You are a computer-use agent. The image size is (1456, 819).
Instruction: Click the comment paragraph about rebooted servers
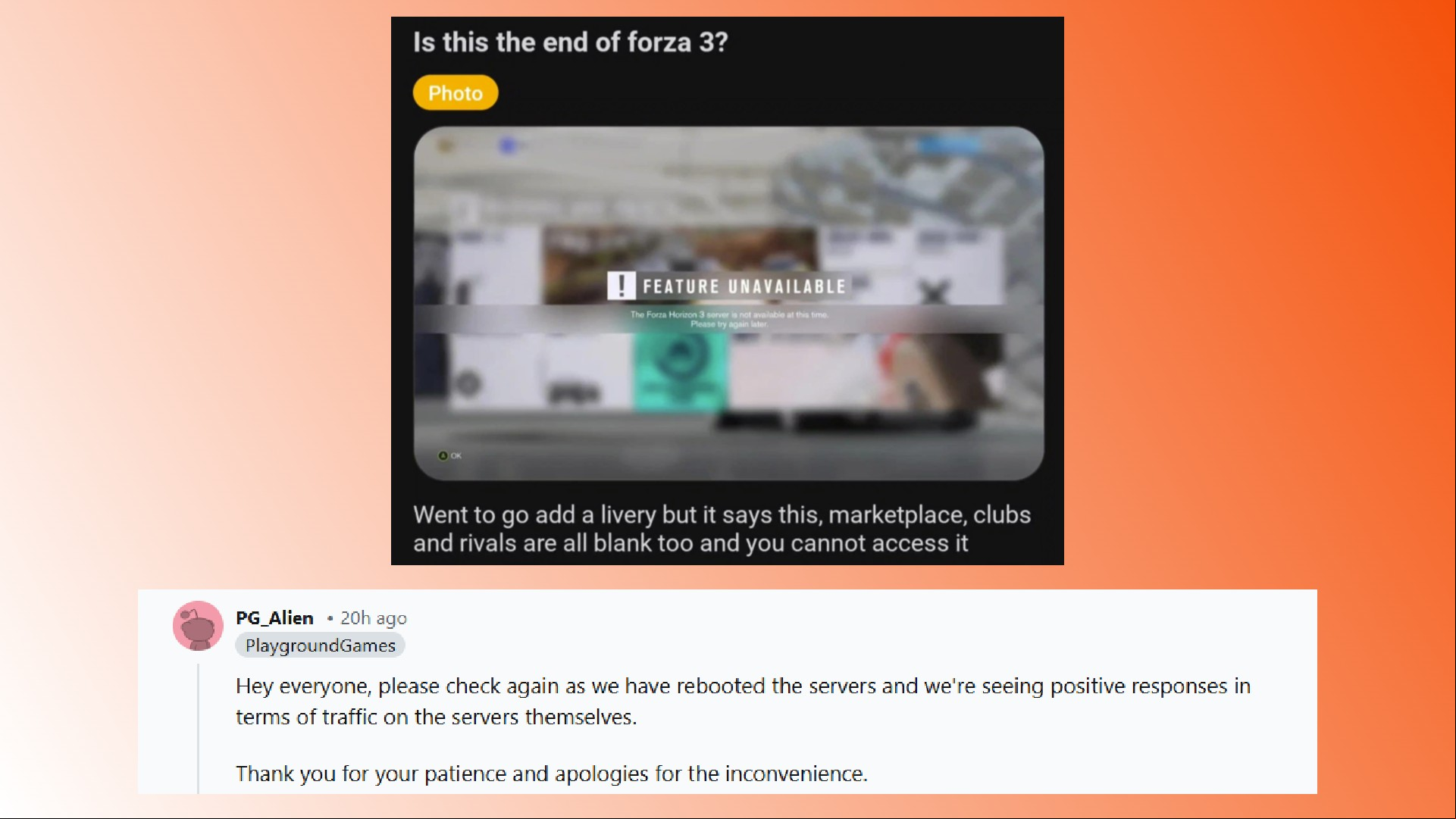(743, 701)
